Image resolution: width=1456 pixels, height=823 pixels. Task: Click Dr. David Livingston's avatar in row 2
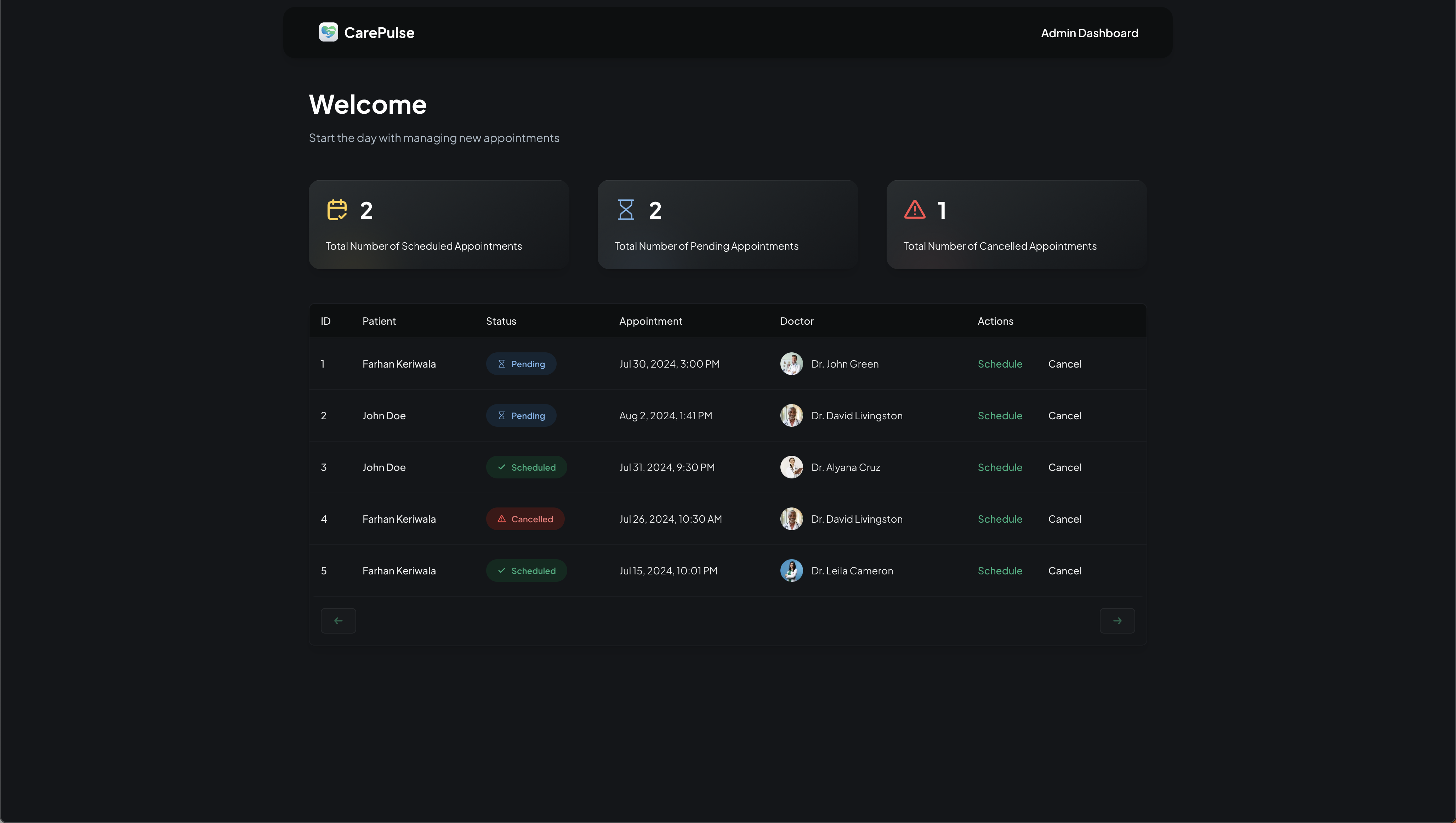click(791, 415)
